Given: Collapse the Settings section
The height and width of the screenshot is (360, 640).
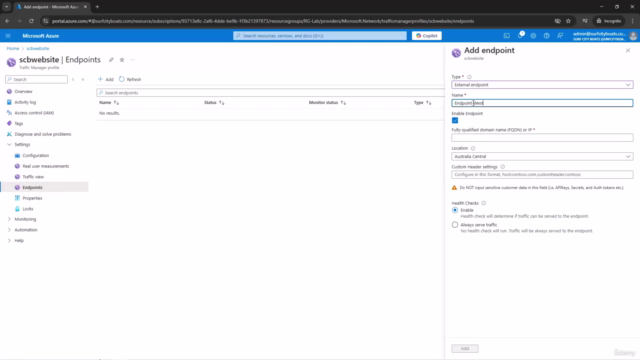Looking at the screenshot, I should click(9, 144).
